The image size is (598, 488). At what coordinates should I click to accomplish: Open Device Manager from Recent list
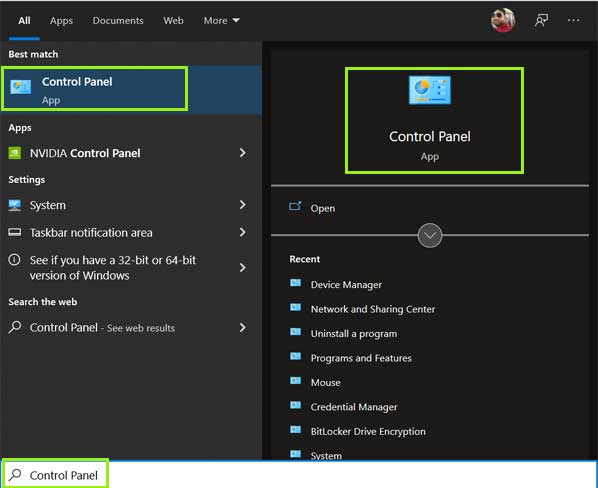click(346, 285)
